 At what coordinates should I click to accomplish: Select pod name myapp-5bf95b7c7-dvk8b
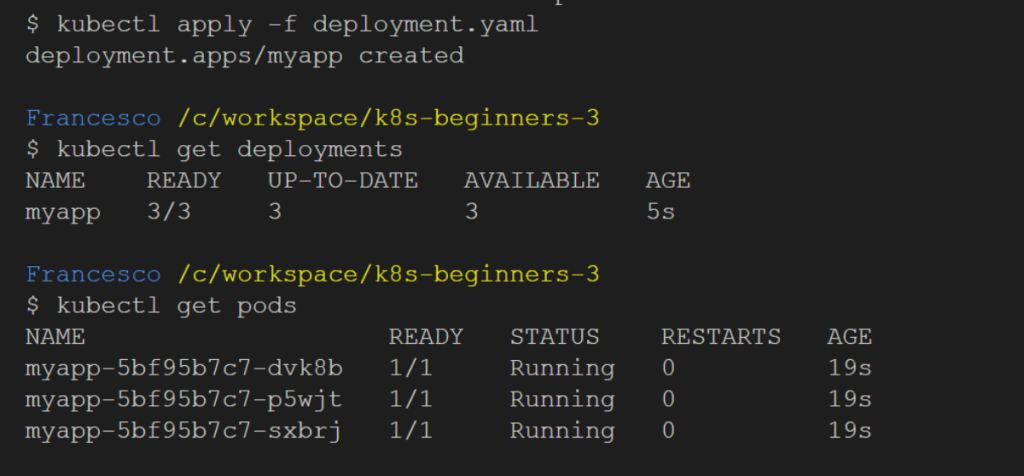(183, 368)
